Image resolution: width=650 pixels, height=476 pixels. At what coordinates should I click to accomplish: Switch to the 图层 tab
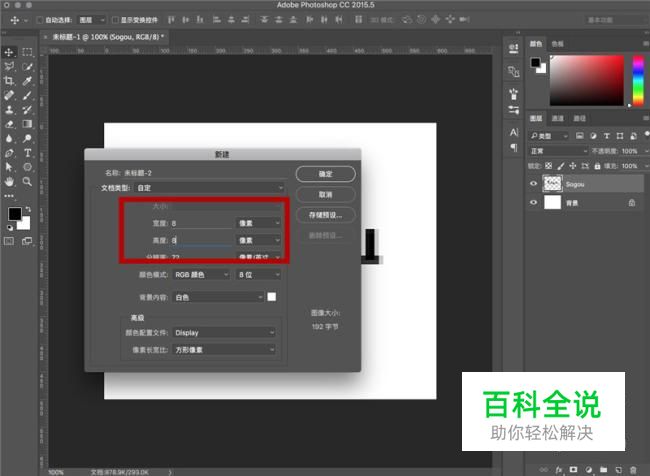[536, 119]
